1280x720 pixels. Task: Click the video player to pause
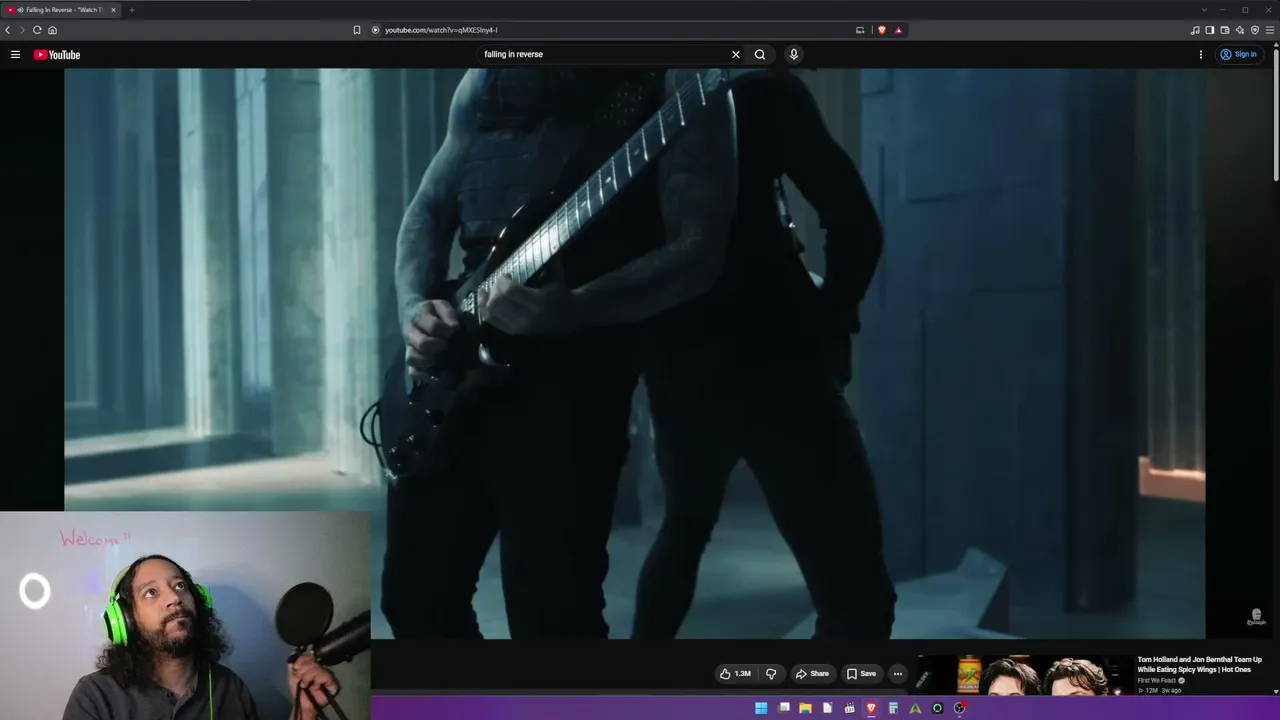pos(635,353)
